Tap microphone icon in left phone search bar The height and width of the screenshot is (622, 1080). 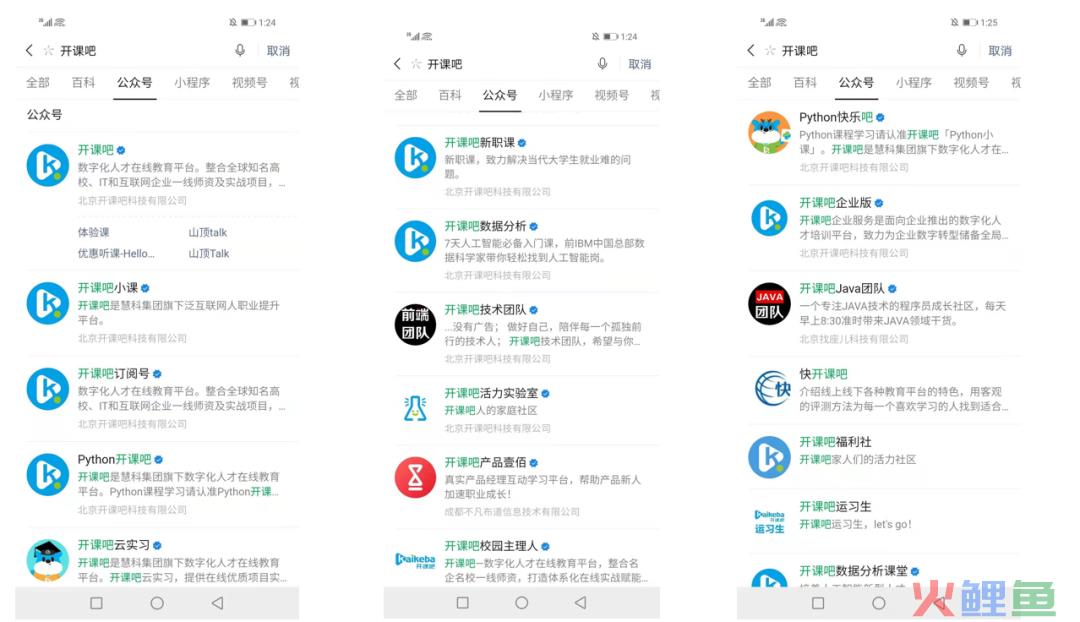tap(240, 50)
